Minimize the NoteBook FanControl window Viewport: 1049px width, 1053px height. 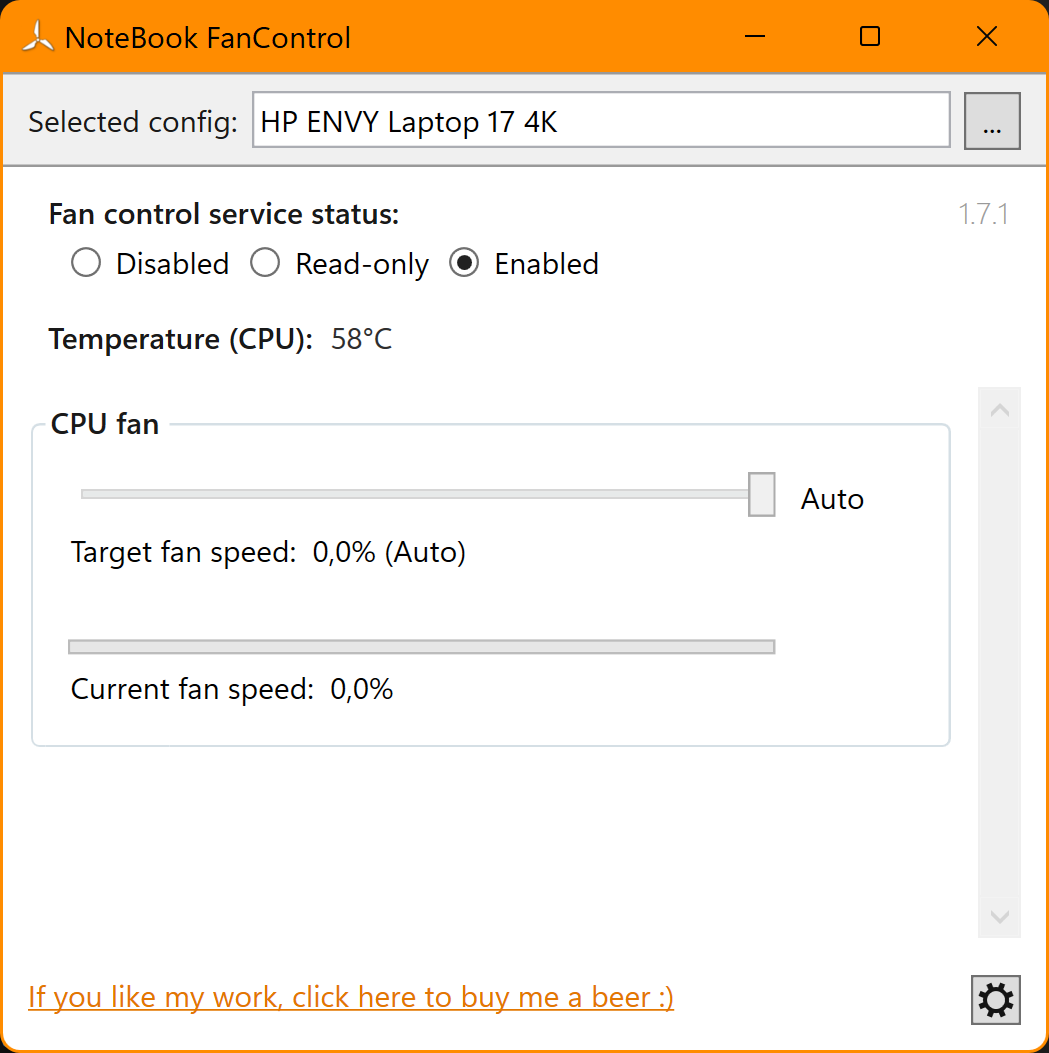755,37
